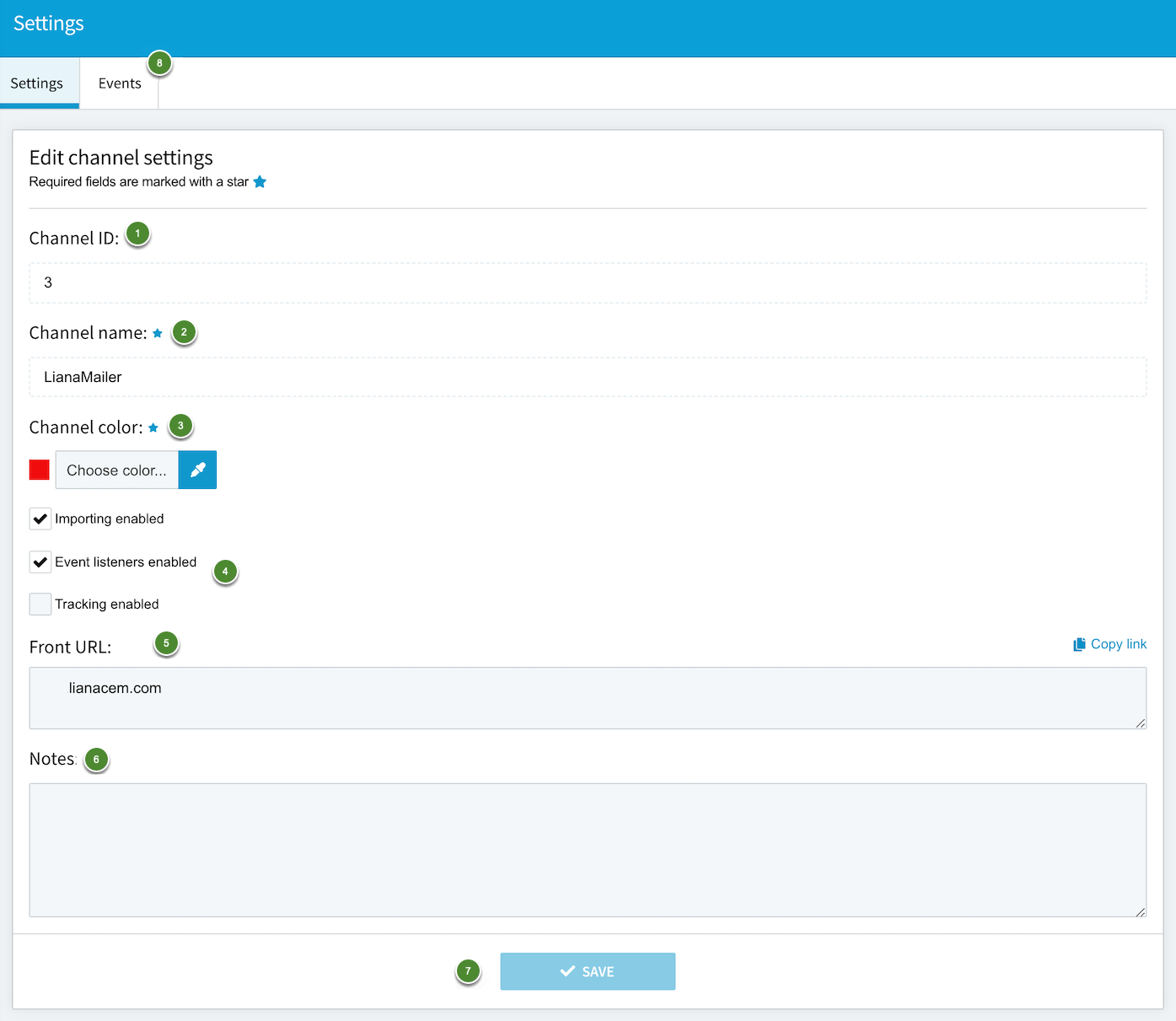Open the Choose color... field
This screenshot has width=1176, height=1021.
[117, 470]
